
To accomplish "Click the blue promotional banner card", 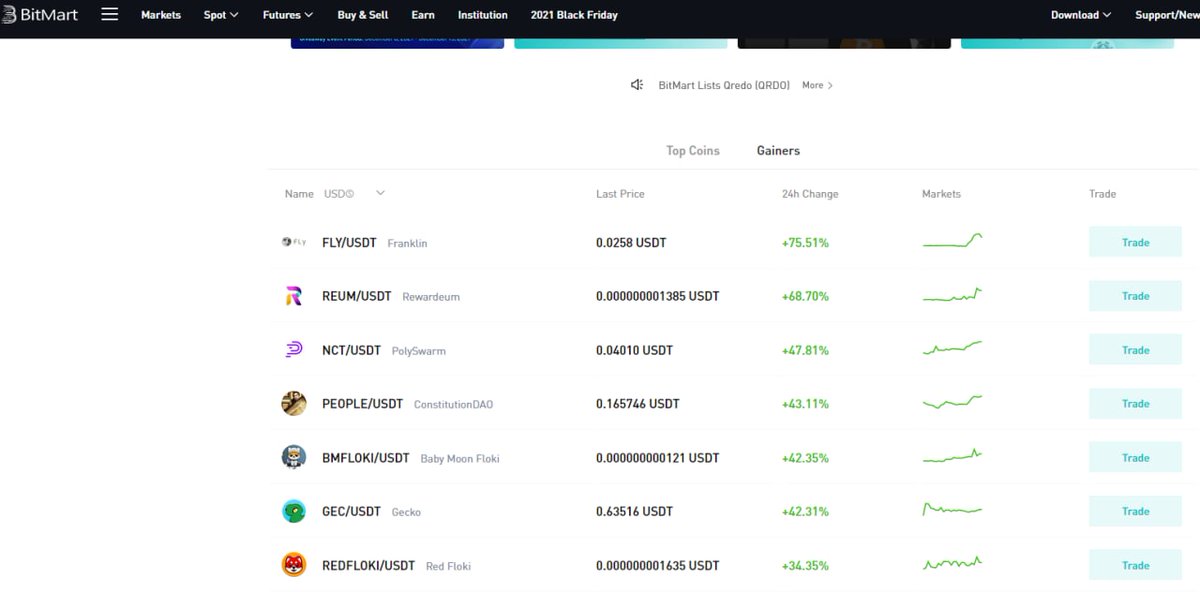I will click(x=397, y=43).
